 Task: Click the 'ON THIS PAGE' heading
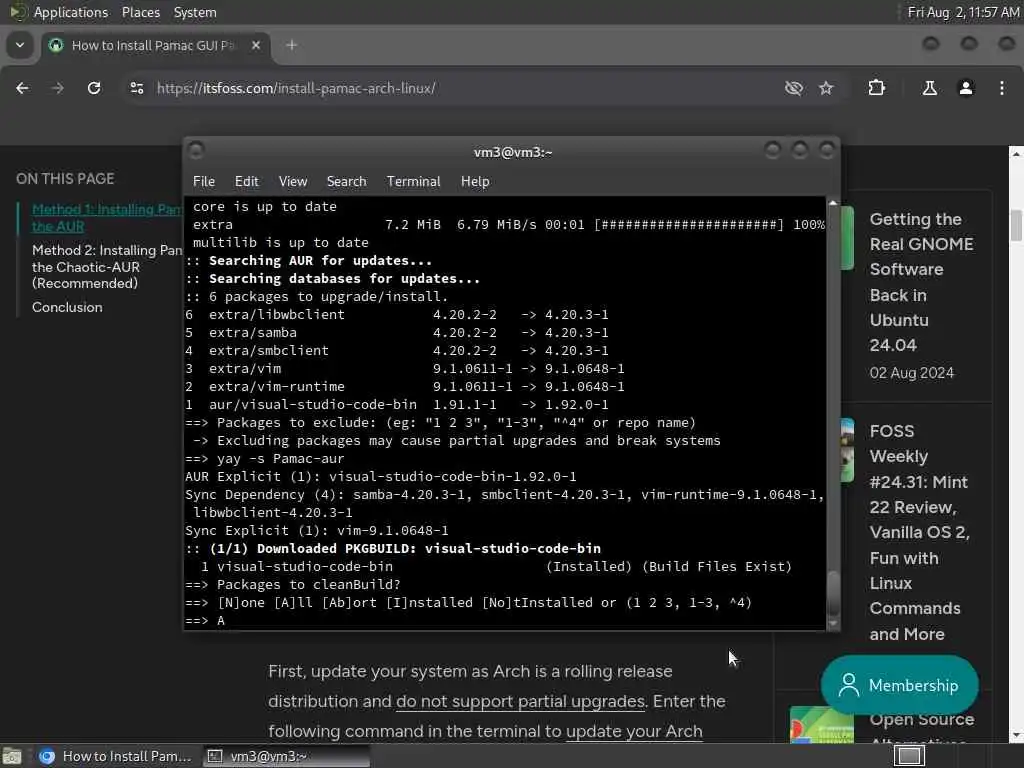click(65, 178)
